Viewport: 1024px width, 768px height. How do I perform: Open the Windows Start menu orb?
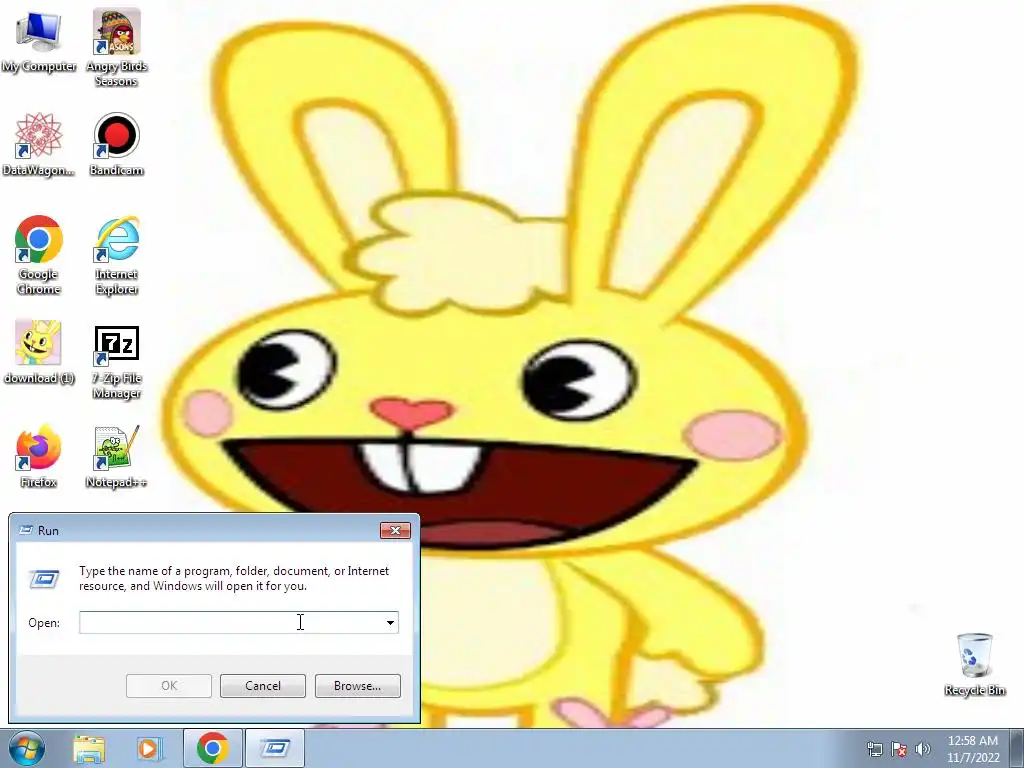click(x=27, y=748)
